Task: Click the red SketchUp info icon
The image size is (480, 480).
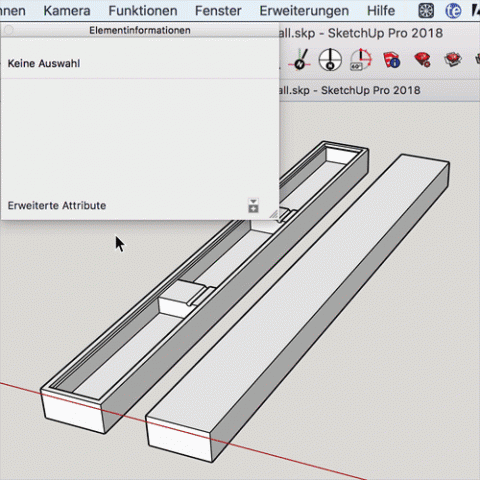Action: pyautogui.click(x=391, y=60)
